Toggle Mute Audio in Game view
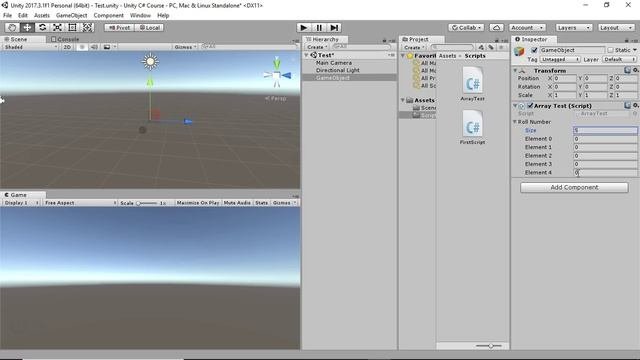Image resolution: width=640 pixels, height=360 pixels. click(x=237, y=202)
